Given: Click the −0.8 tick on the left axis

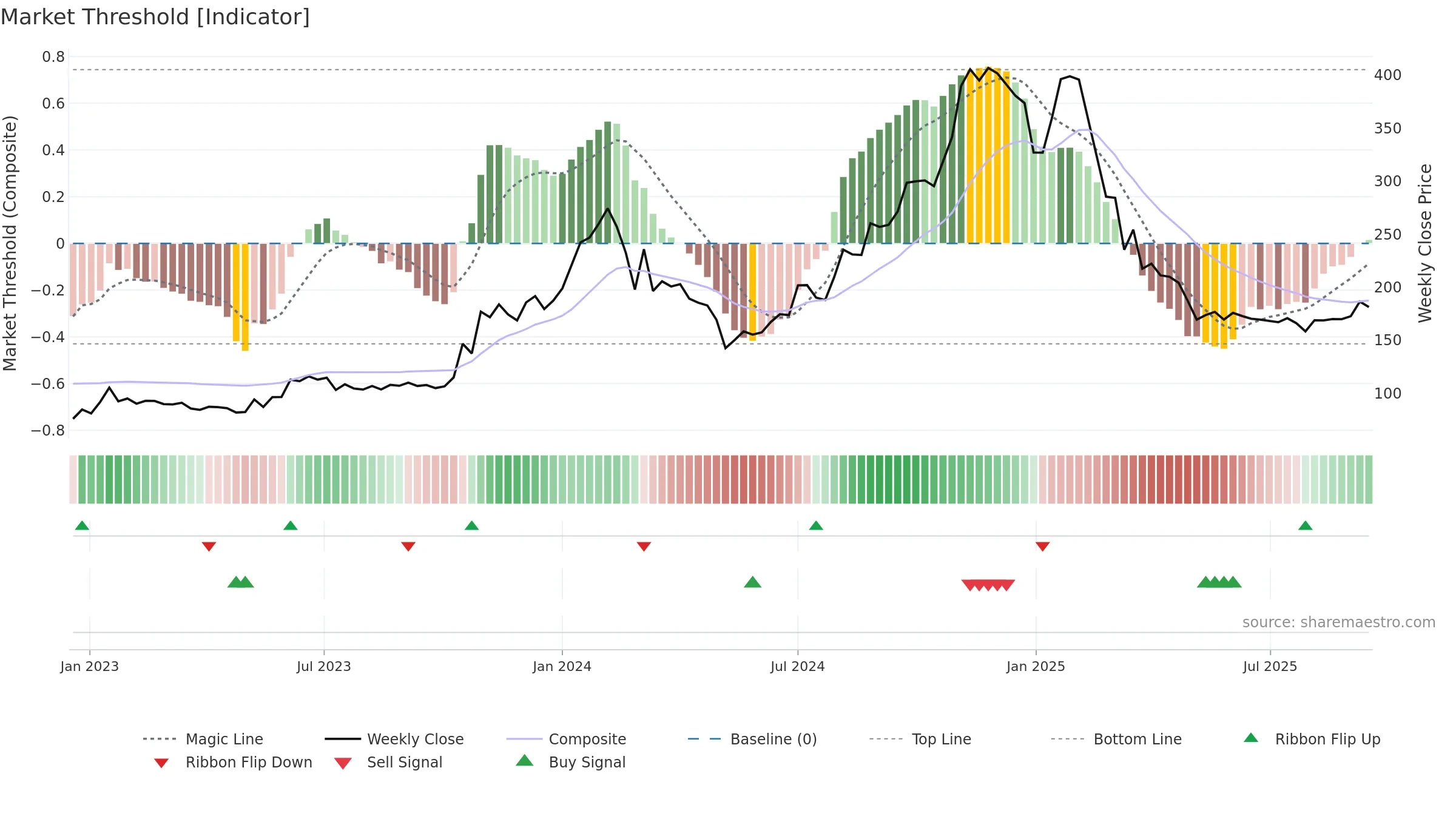Looking at the screenshot, I should click(x=48, y=430).
